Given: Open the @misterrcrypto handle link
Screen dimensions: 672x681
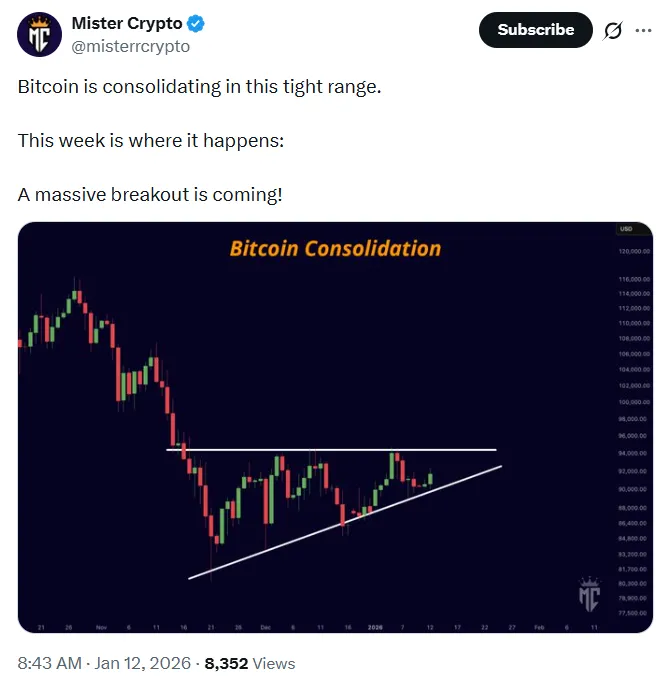Looking at the screenshot, I should [130, 46].
